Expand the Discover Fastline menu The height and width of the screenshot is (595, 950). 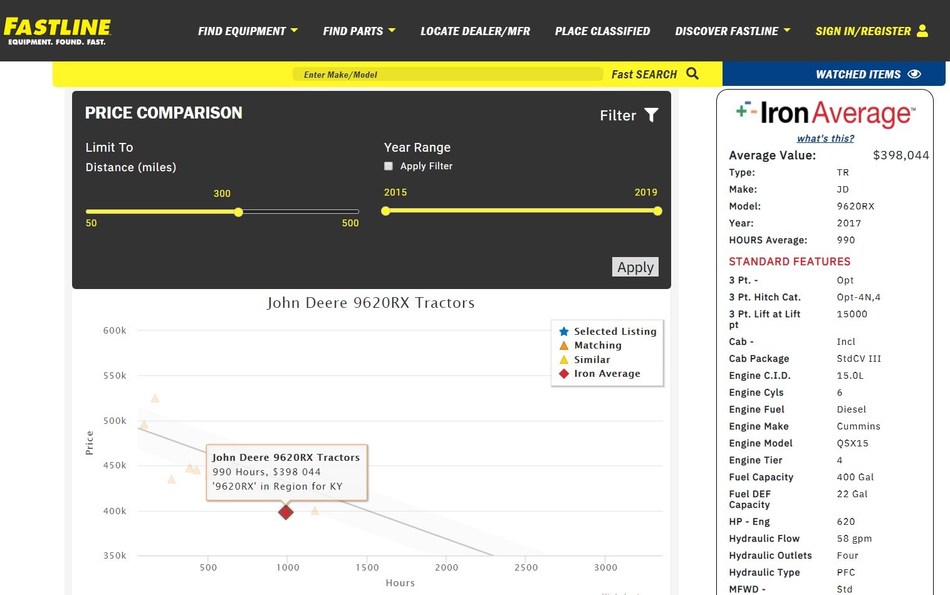tap(732, 31)
